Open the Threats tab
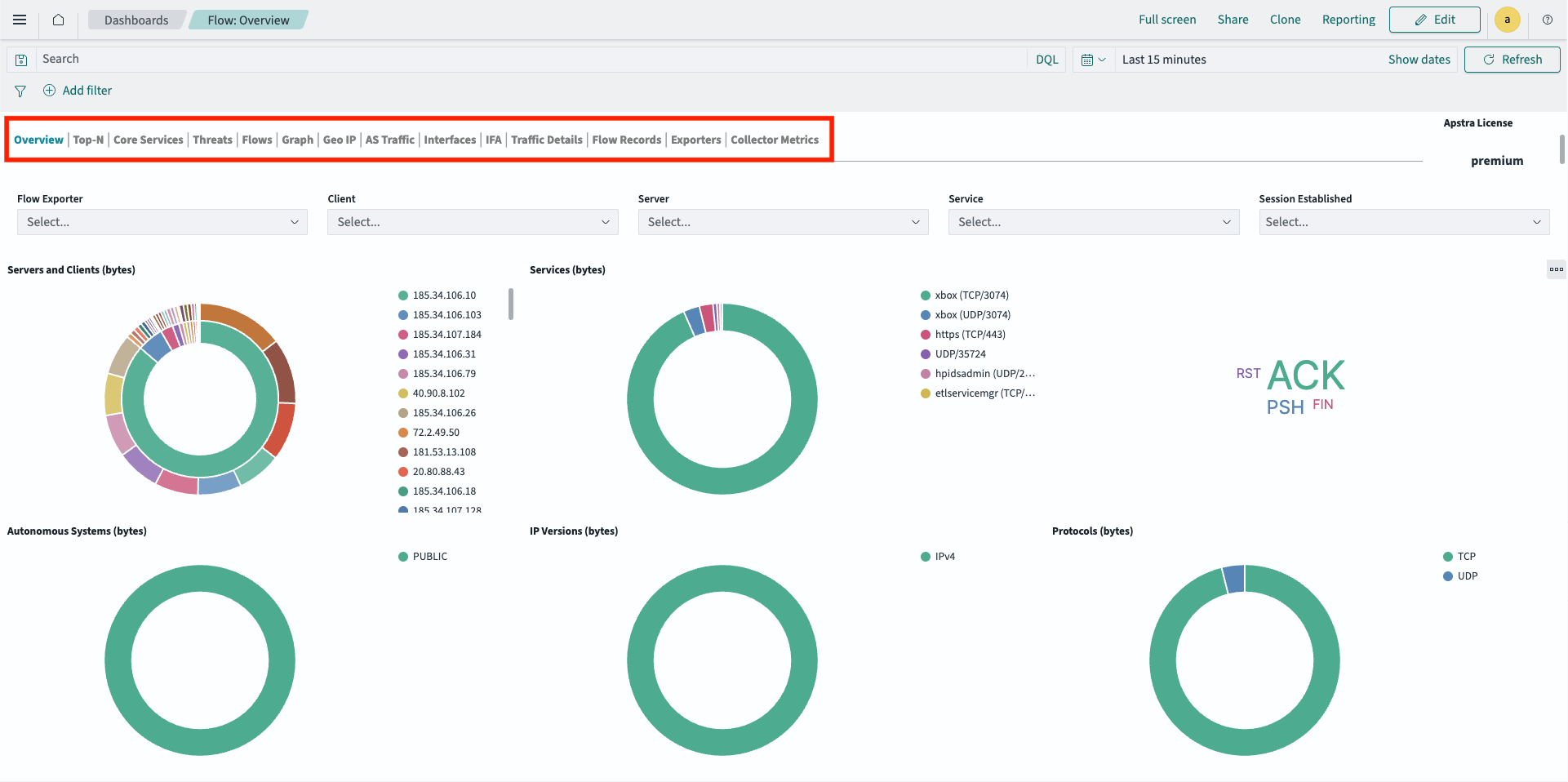This screenshot has width=1568, height=782. click(212, 140)
